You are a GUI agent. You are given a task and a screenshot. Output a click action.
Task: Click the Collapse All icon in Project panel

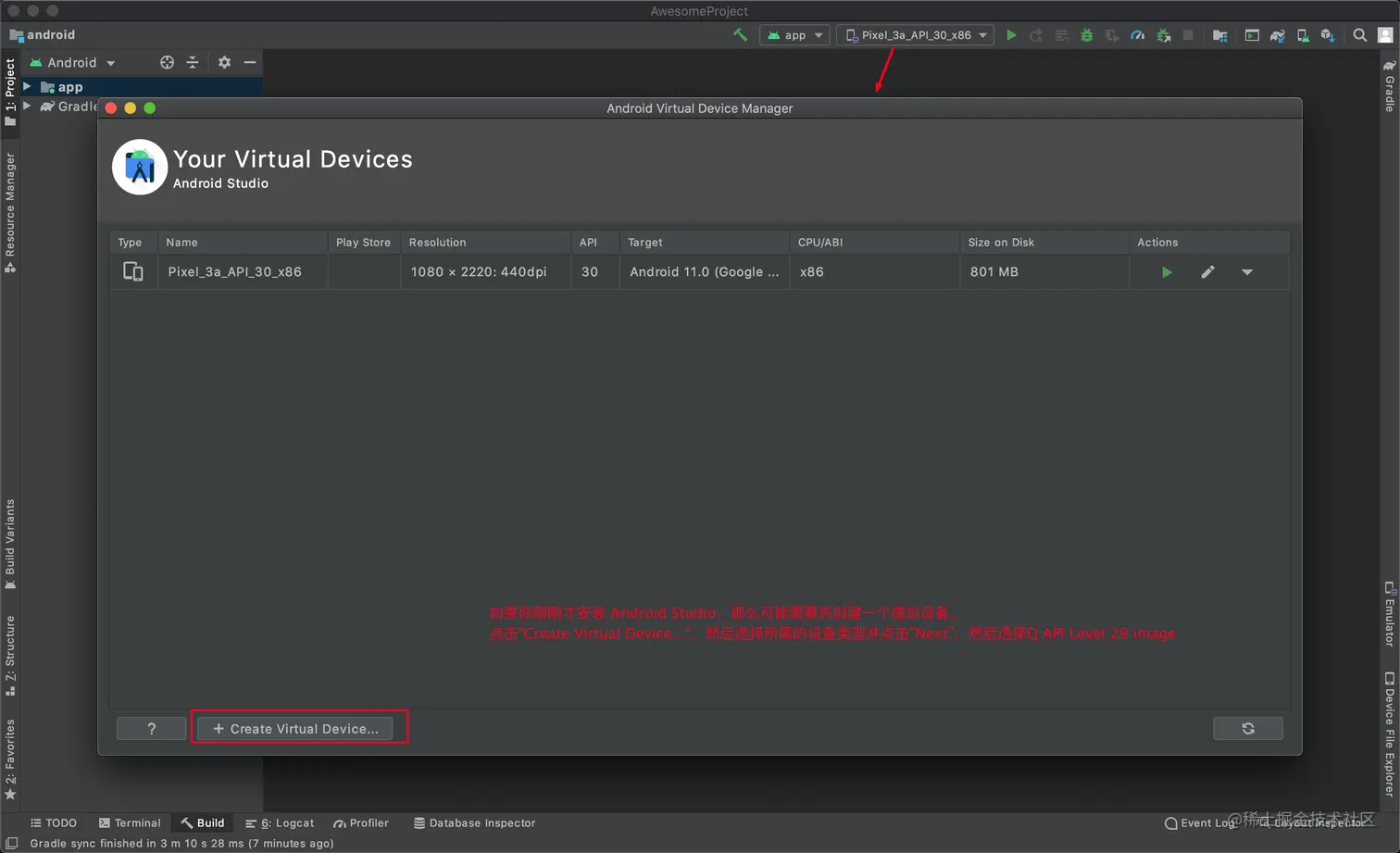[193, 62]
